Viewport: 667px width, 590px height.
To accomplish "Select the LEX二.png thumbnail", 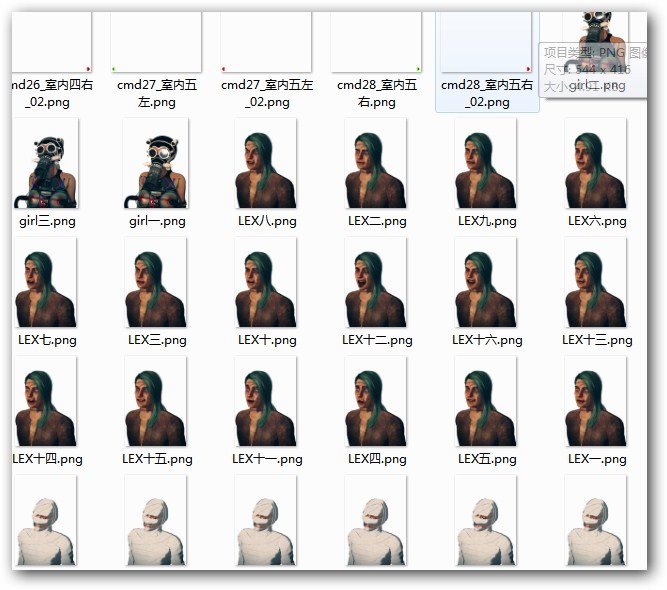I will click(376, 163).
